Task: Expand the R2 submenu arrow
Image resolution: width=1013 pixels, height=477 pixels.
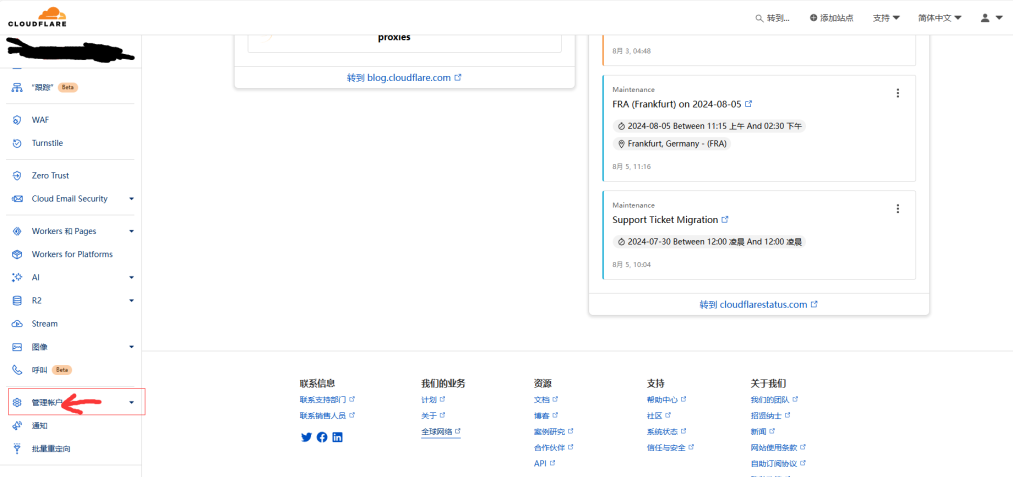Action: [x=131, y=301]
